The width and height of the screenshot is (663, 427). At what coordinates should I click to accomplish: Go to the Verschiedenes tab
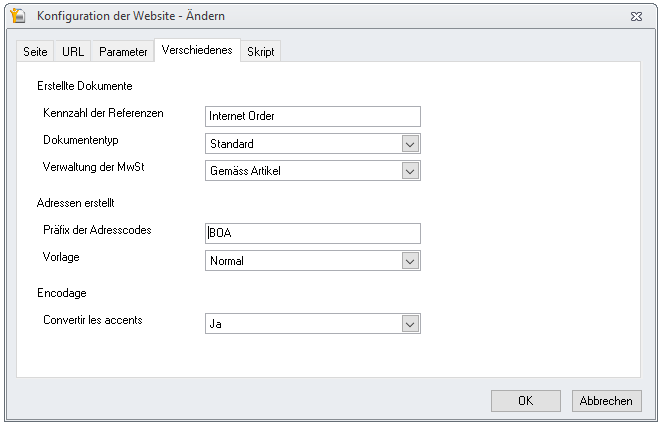tap(197, 50)
